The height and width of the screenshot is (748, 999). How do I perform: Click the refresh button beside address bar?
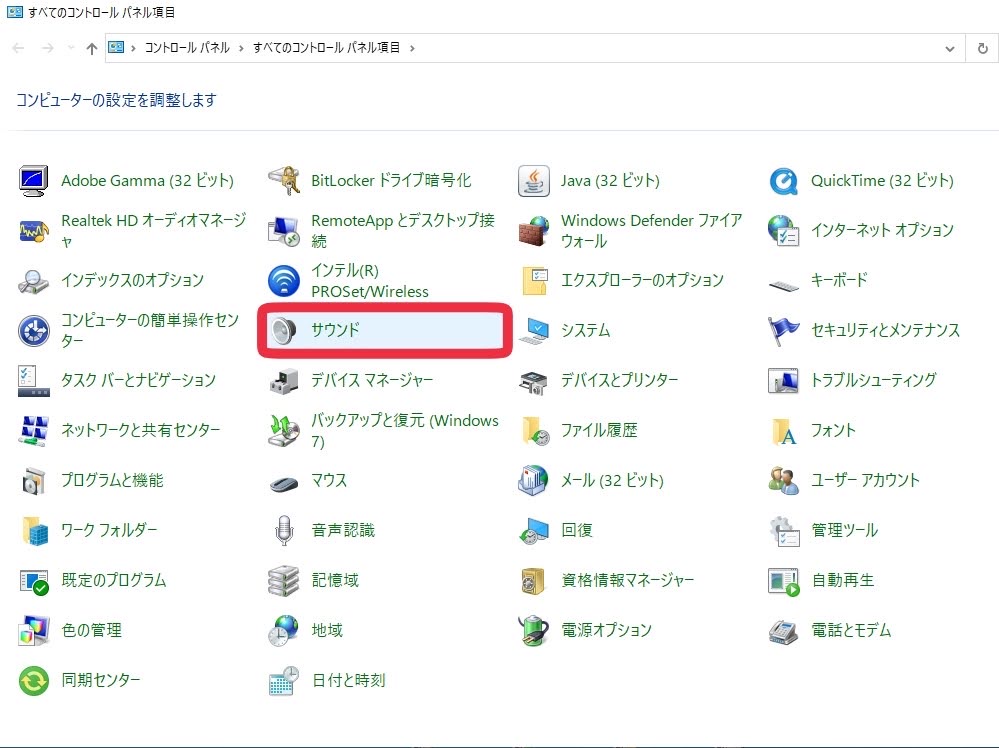[982, 48]
